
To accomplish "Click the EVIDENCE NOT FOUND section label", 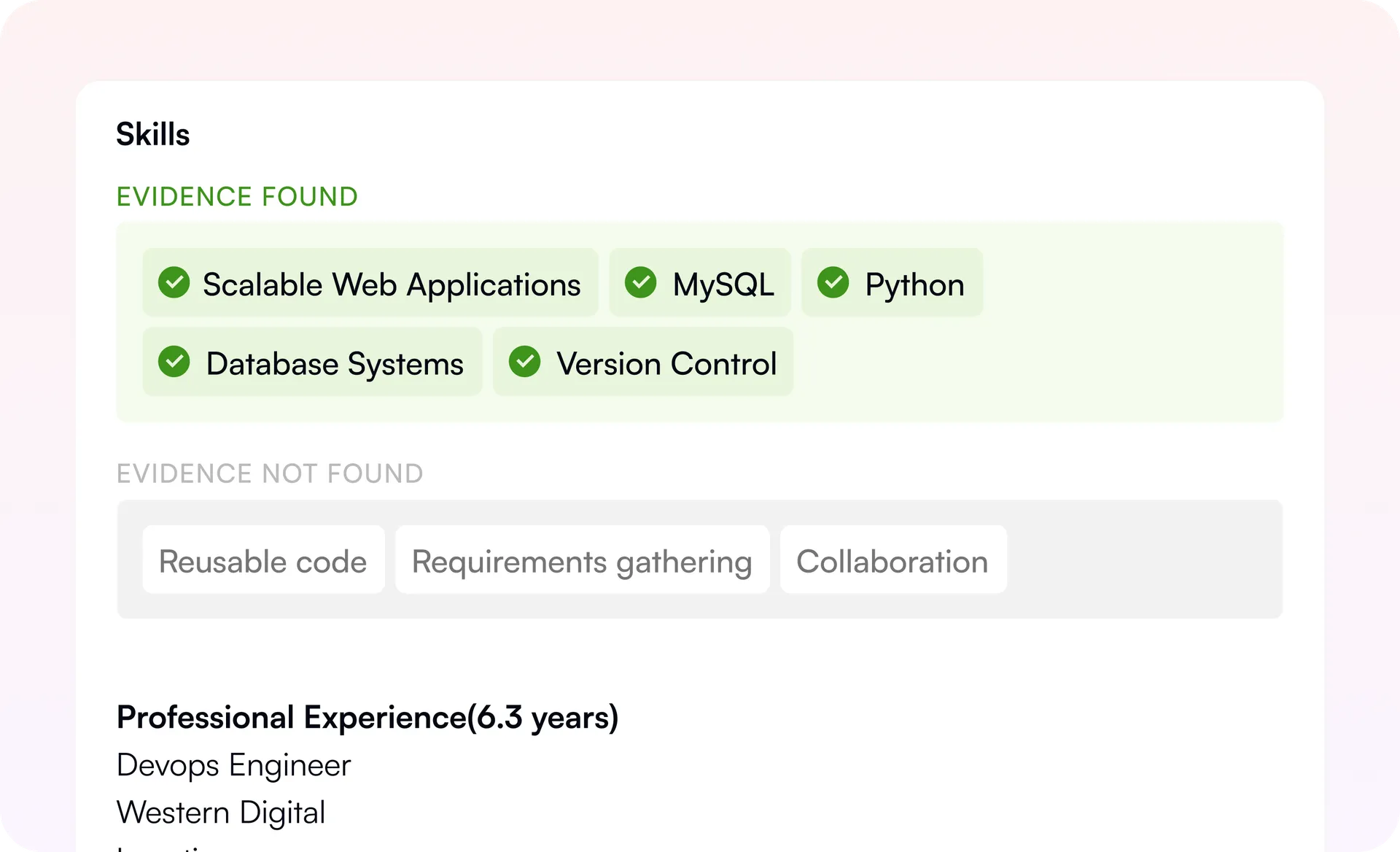I will 270,474.
